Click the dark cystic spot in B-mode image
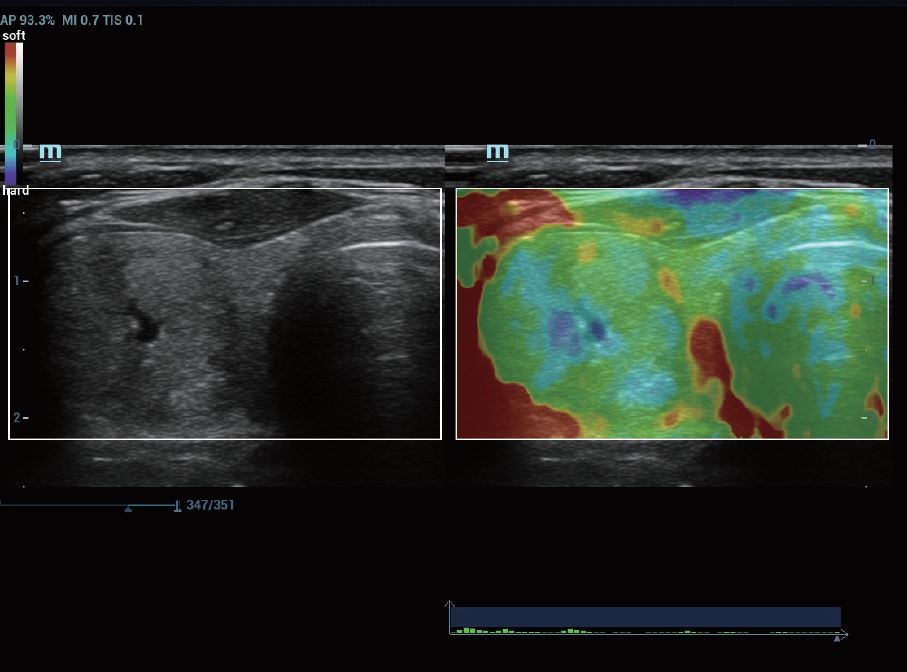The image size is (907, 672). click(x=145, y=326)
